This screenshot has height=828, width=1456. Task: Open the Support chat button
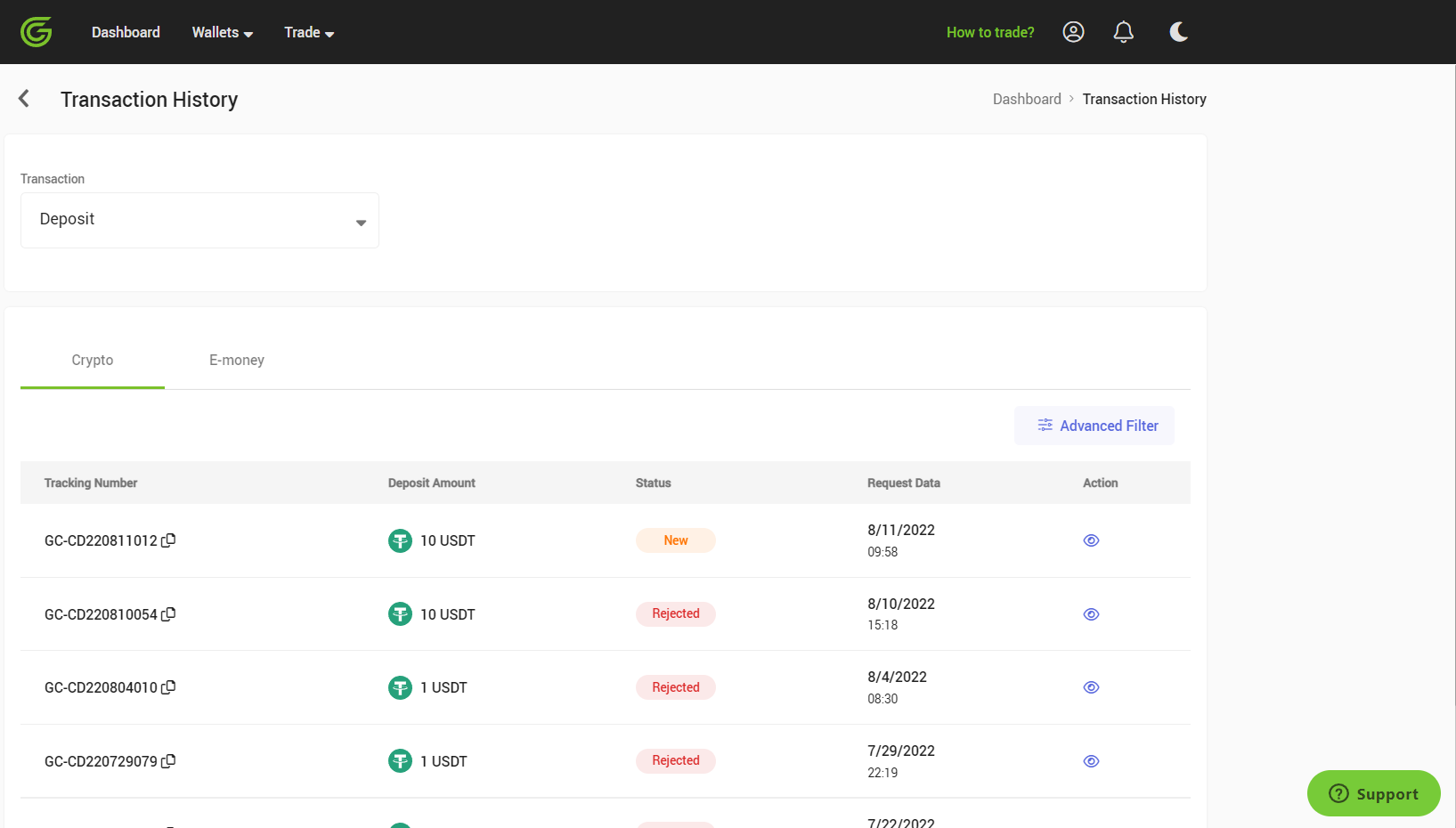point(1373,793)
